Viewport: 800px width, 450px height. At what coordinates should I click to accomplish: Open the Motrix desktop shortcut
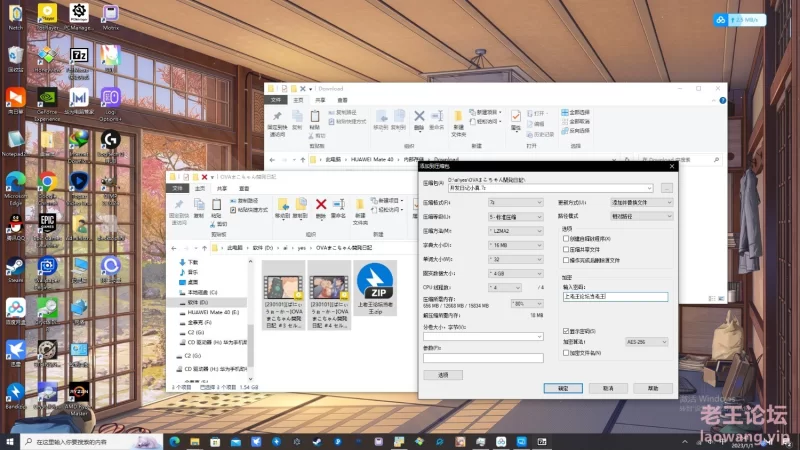point(111,16)
